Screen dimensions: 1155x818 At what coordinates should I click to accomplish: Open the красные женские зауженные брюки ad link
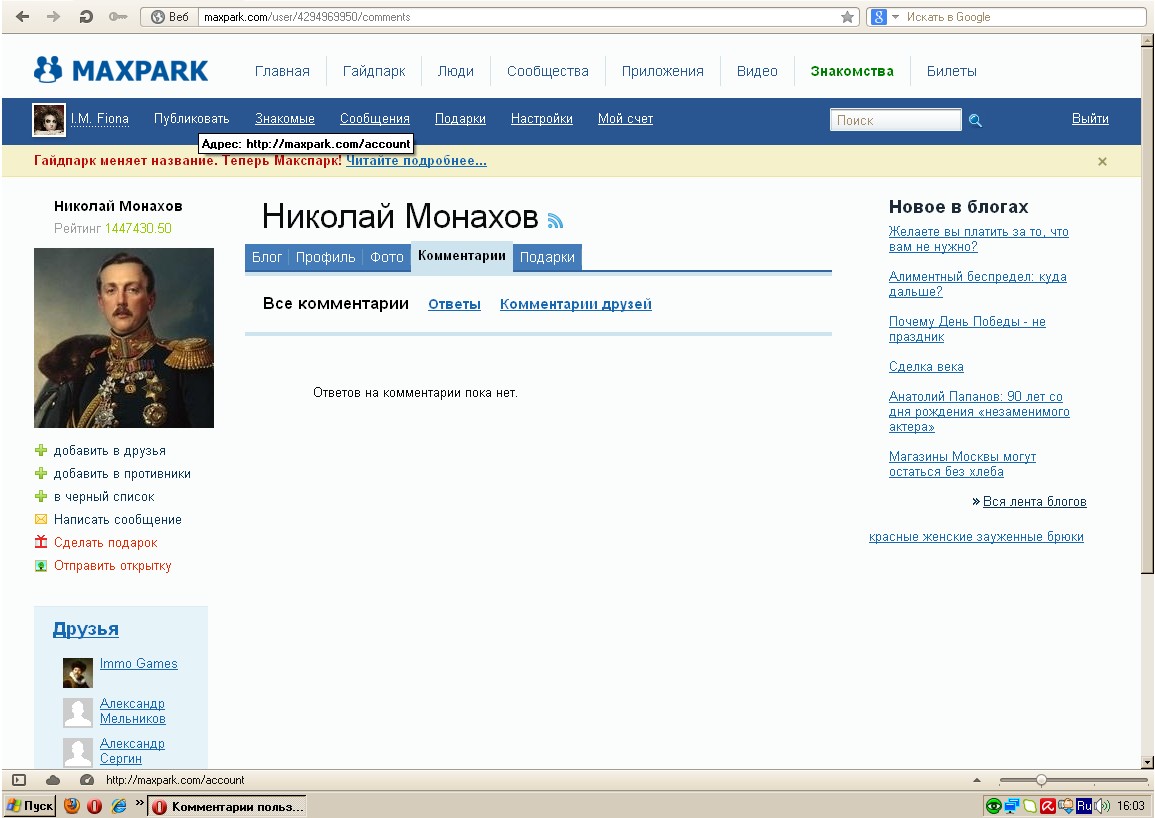976,536
